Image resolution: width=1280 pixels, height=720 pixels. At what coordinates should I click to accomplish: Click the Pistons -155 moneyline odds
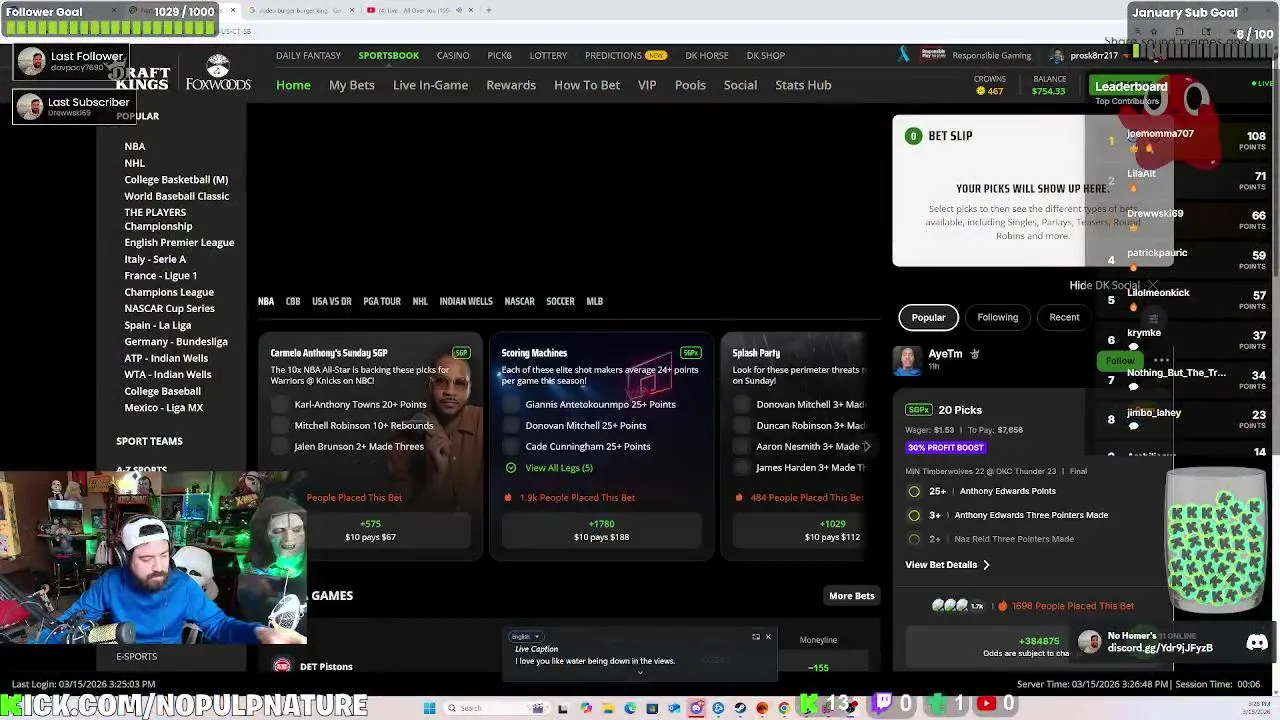[819, 667]
